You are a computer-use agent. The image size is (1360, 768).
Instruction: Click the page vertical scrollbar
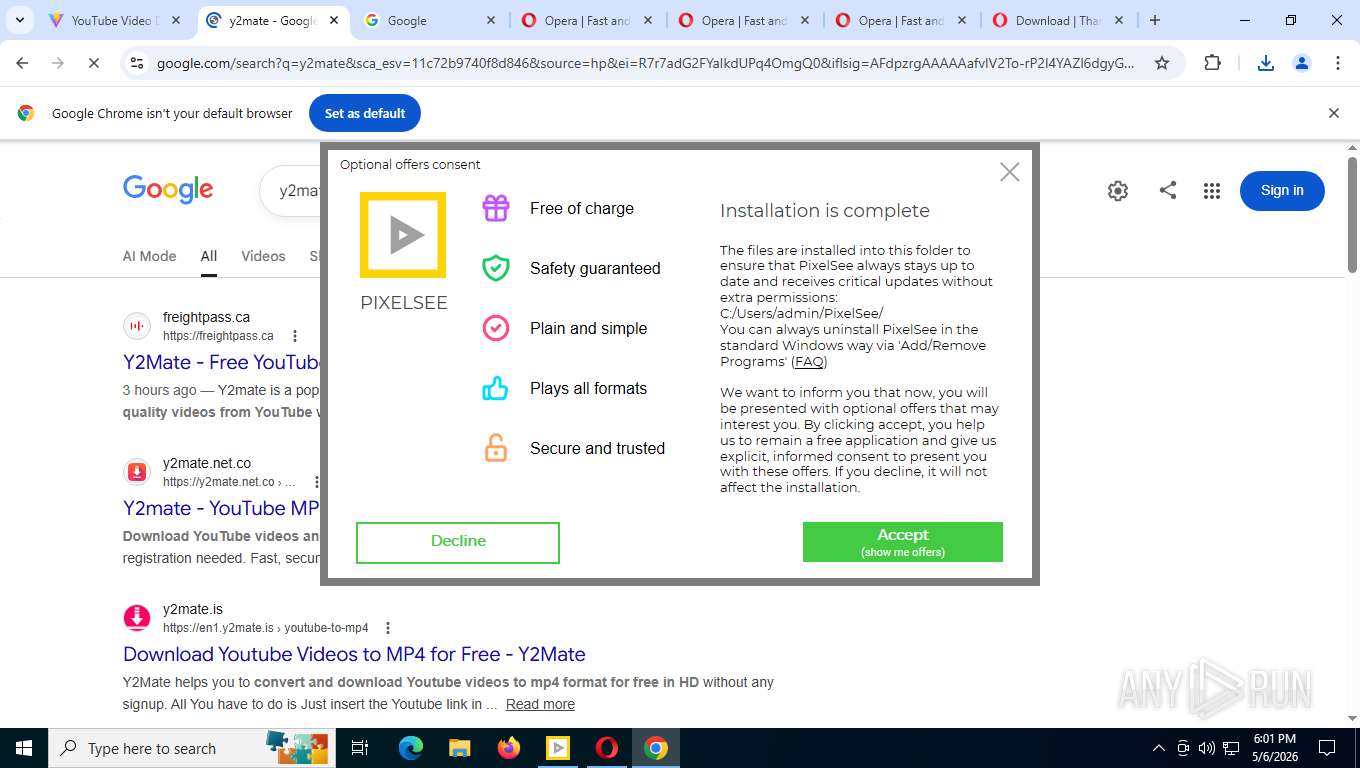point(1352,215)
